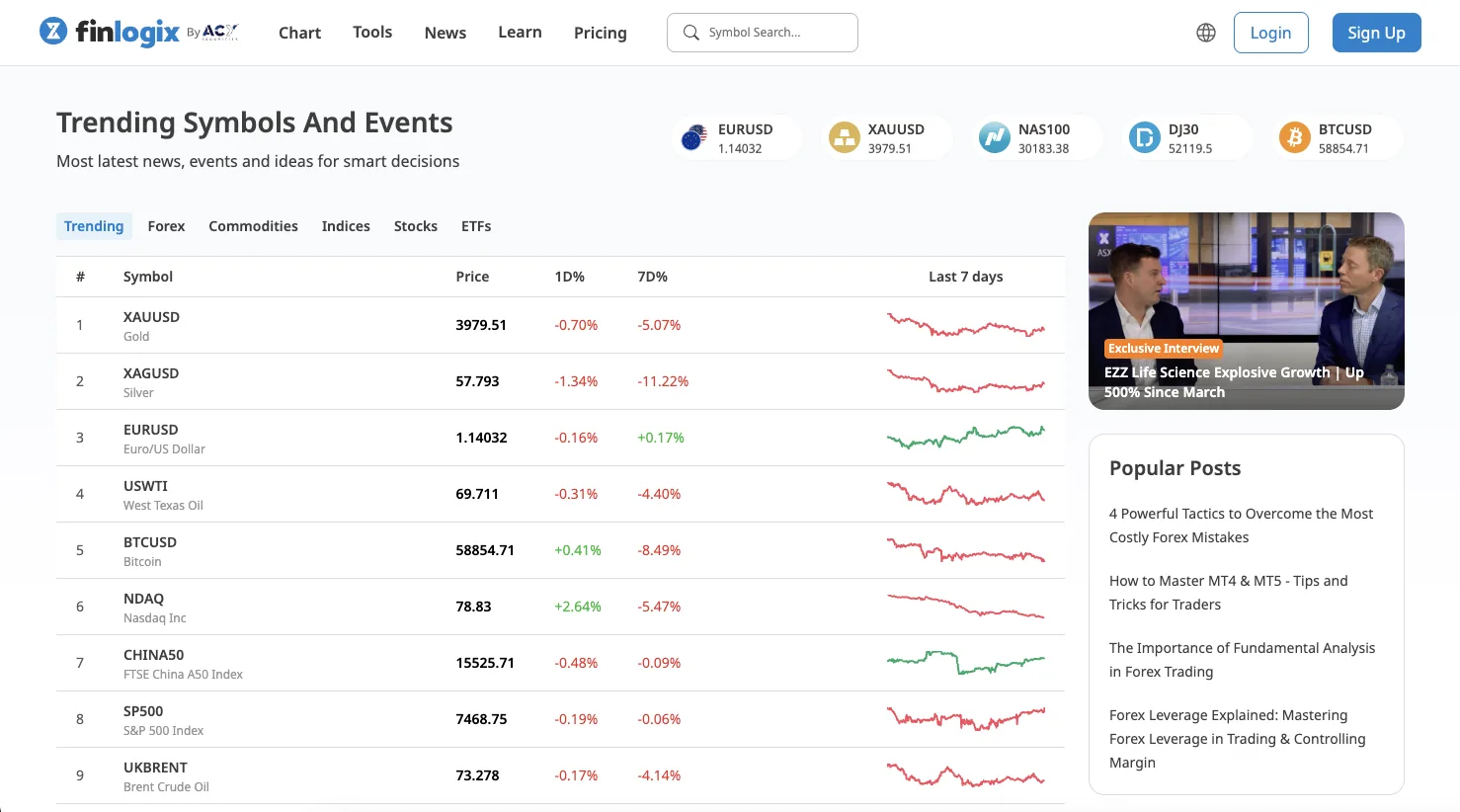Open the Tools menu
Image resolution: width=1460 pixels, height=812 pixels.
click(372, 33)
